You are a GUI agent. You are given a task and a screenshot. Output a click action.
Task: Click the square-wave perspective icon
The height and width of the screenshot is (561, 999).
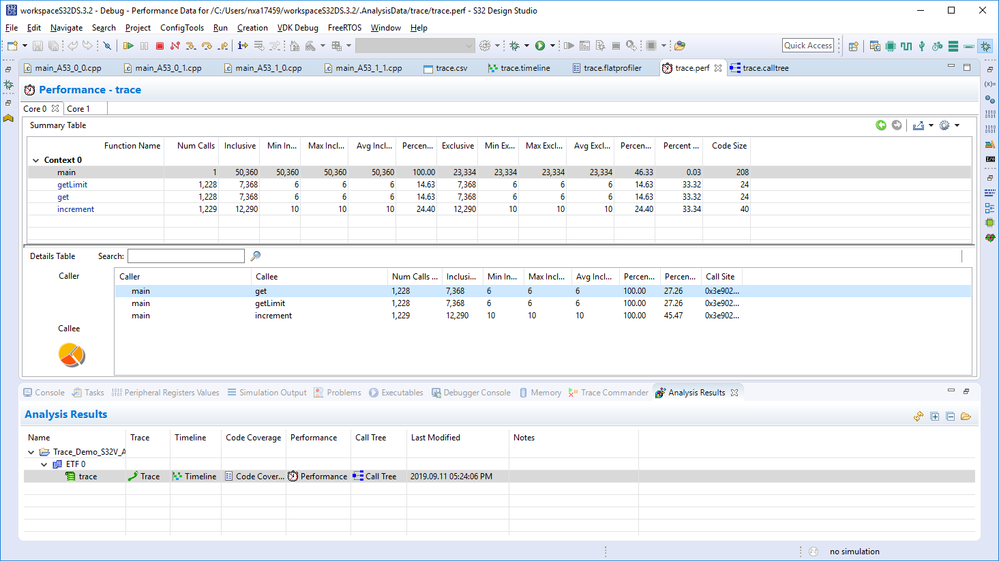coord(906,46)
